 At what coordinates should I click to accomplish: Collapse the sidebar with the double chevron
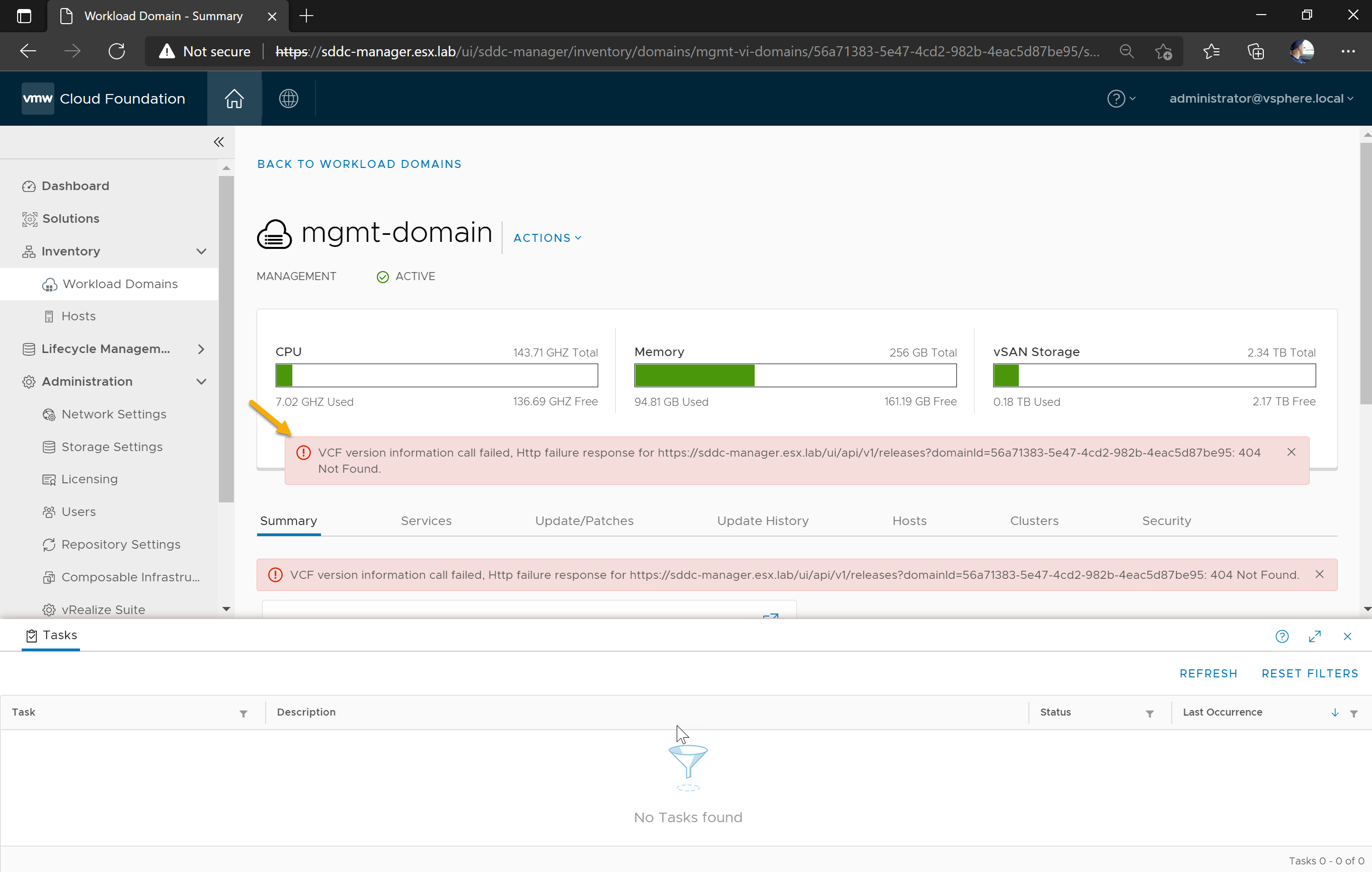[219, 142]
